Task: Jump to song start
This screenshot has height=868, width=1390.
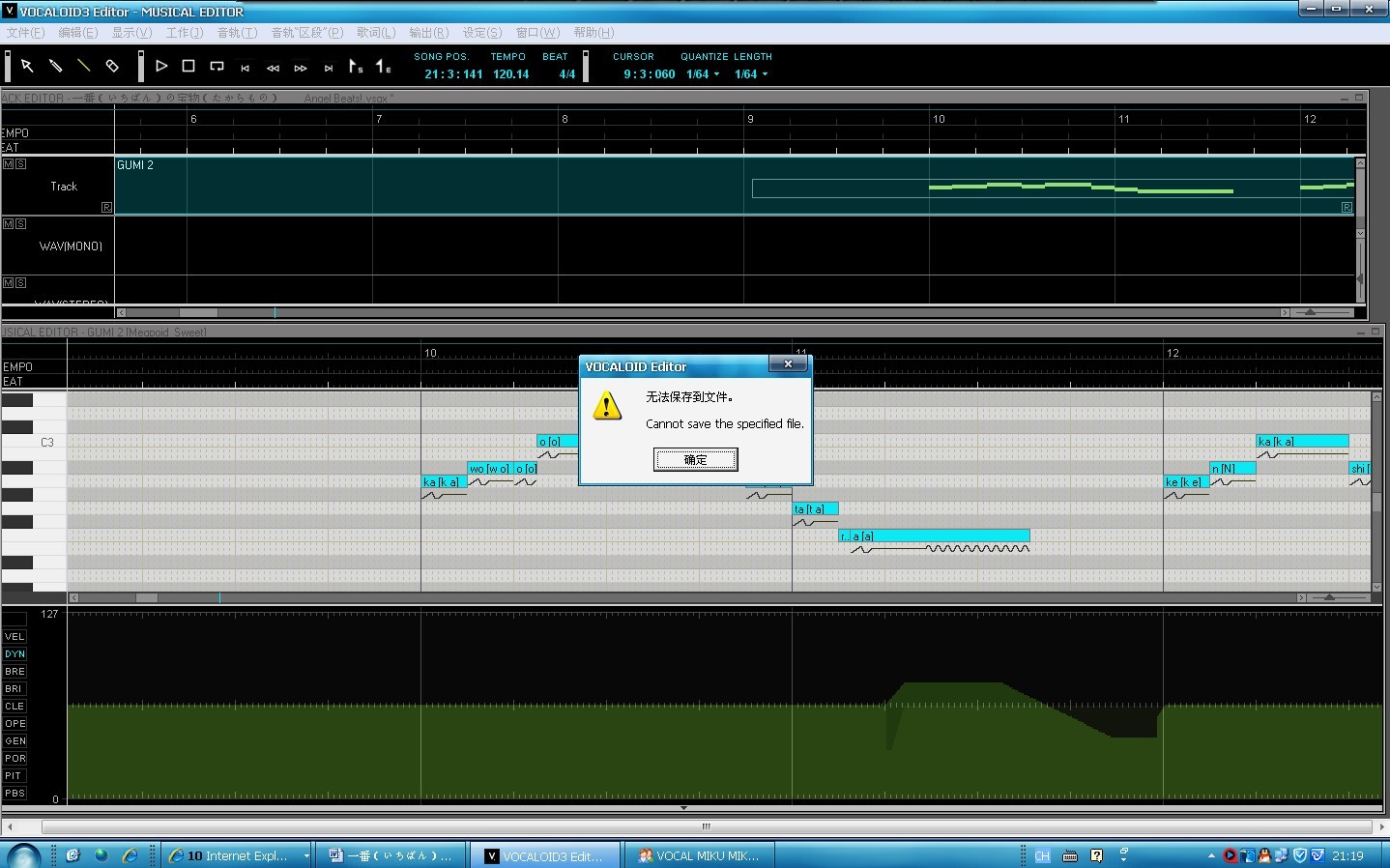Action: [245, 68]
